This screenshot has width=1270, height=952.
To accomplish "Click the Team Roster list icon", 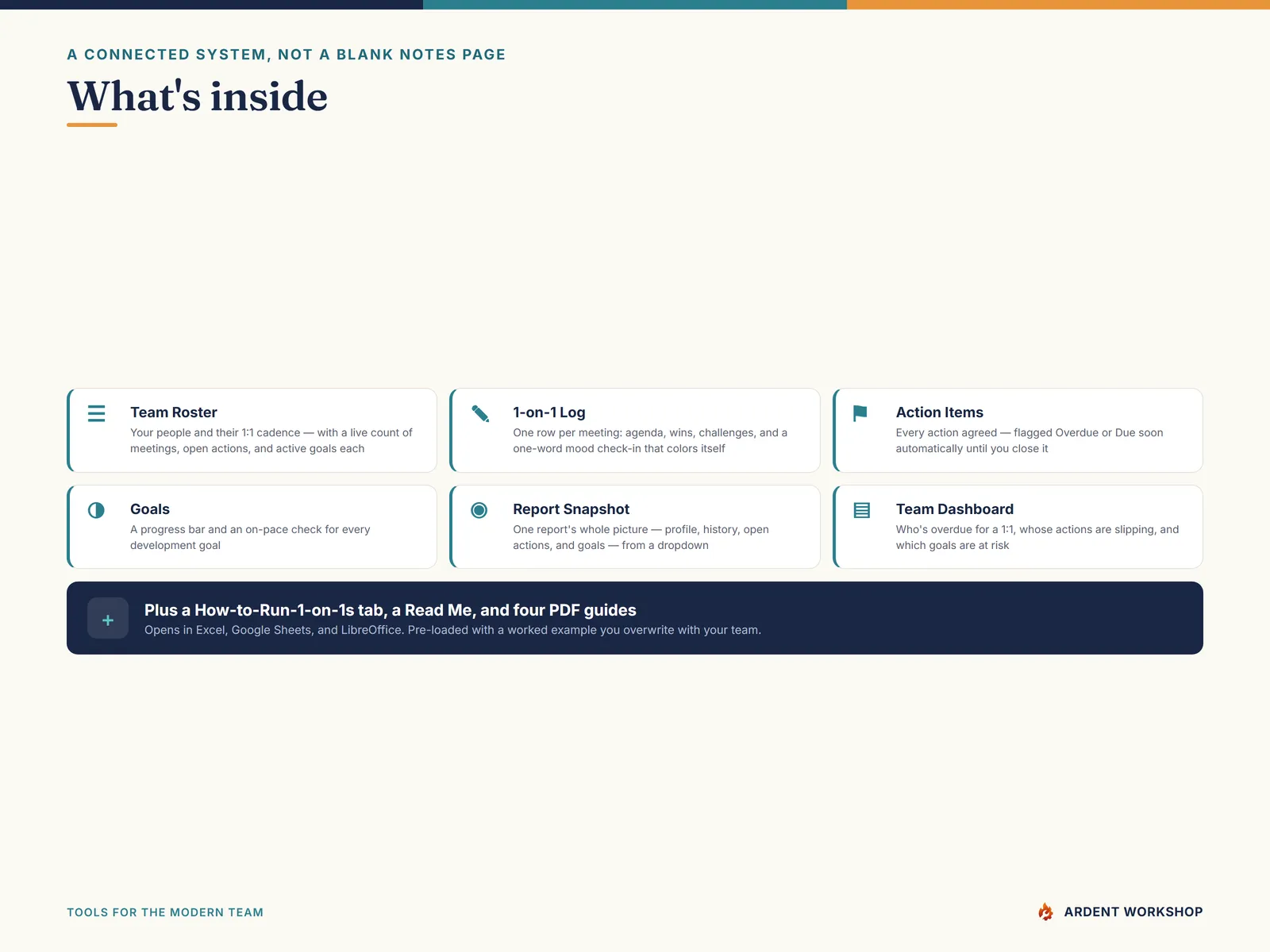I will click(x=96, y=413).
